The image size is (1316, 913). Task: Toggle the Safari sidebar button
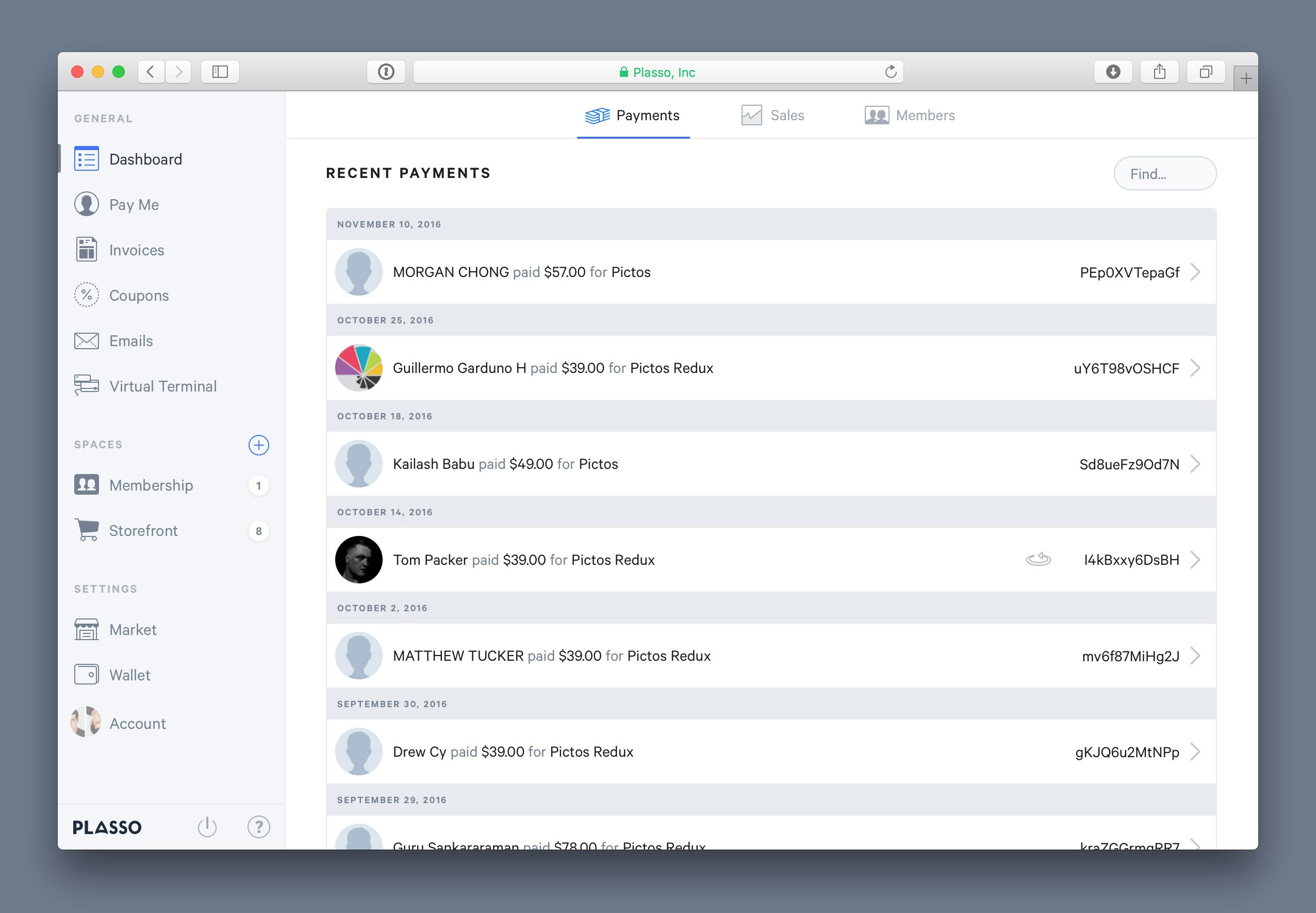(x=220, y=72)
